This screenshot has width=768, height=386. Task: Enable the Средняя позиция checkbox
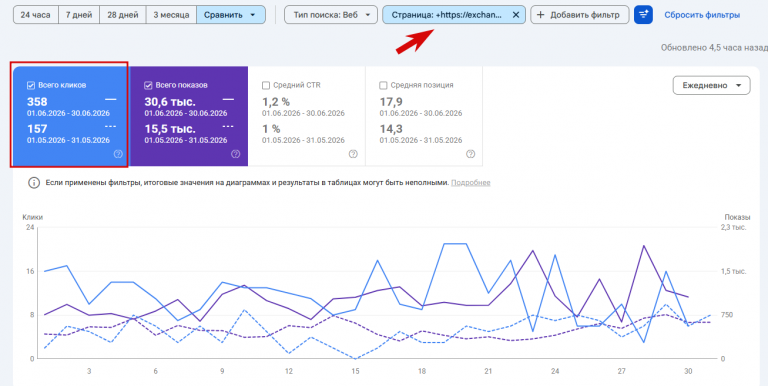point(384,85)
